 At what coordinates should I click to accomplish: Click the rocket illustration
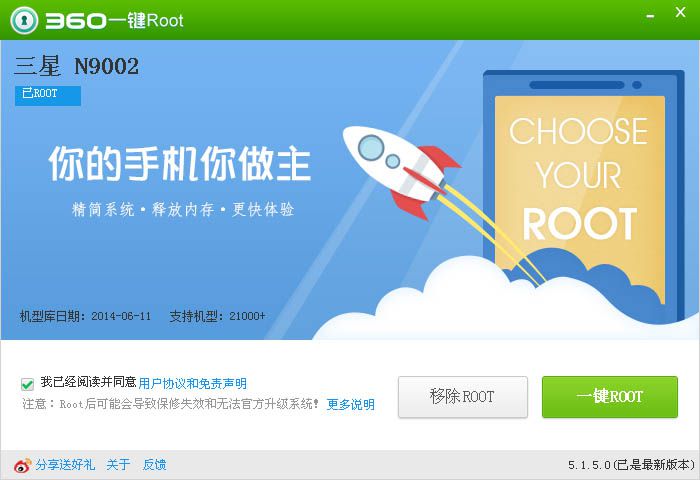(x=401, y=172)
